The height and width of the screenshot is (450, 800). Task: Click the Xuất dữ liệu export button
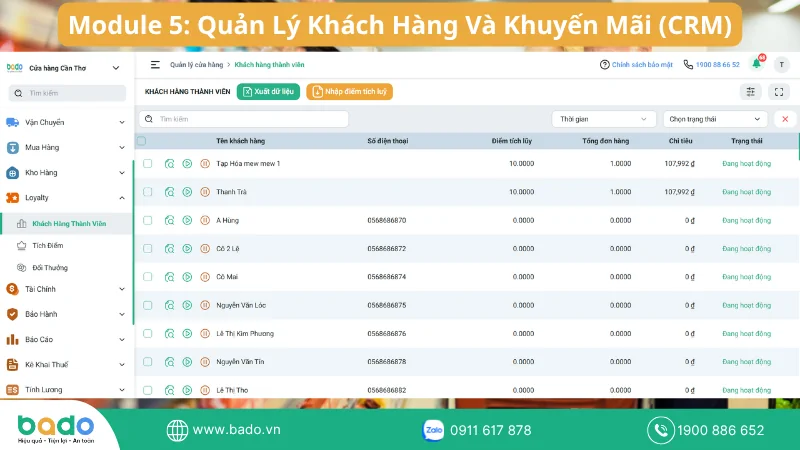pos(268,91)
